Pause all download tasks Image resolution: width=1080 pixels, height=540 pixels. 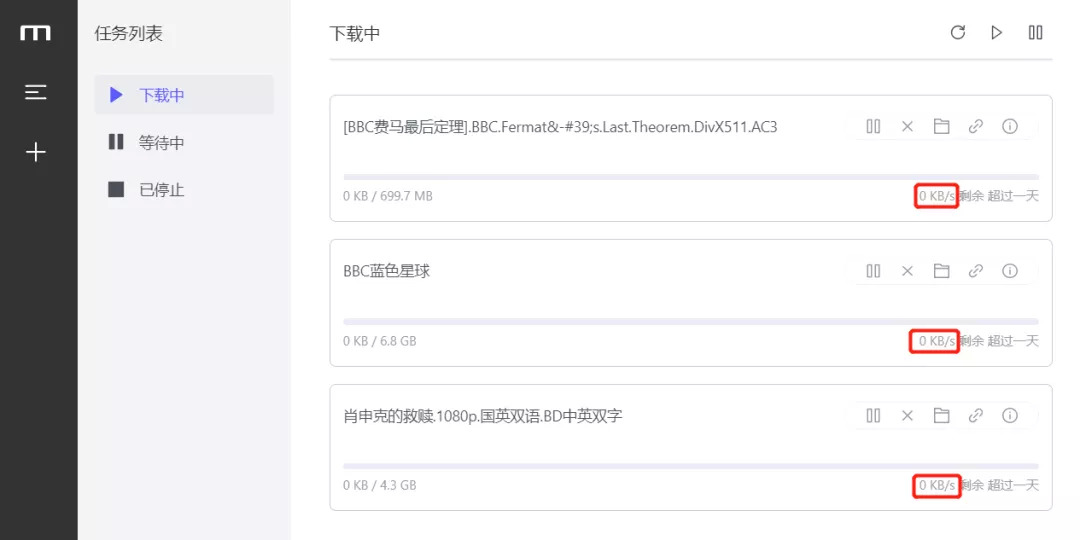(1036, 33)
